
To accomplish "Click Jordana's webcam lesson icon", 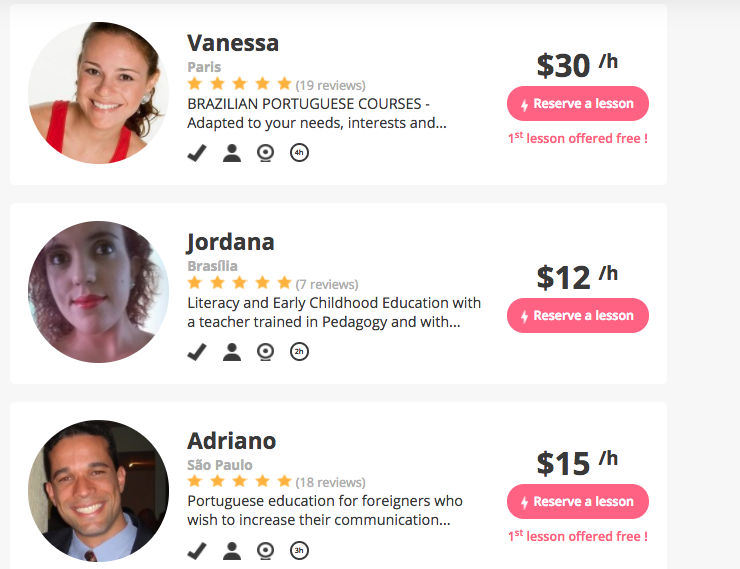I will pyautogui.click(x=265, y=351).
